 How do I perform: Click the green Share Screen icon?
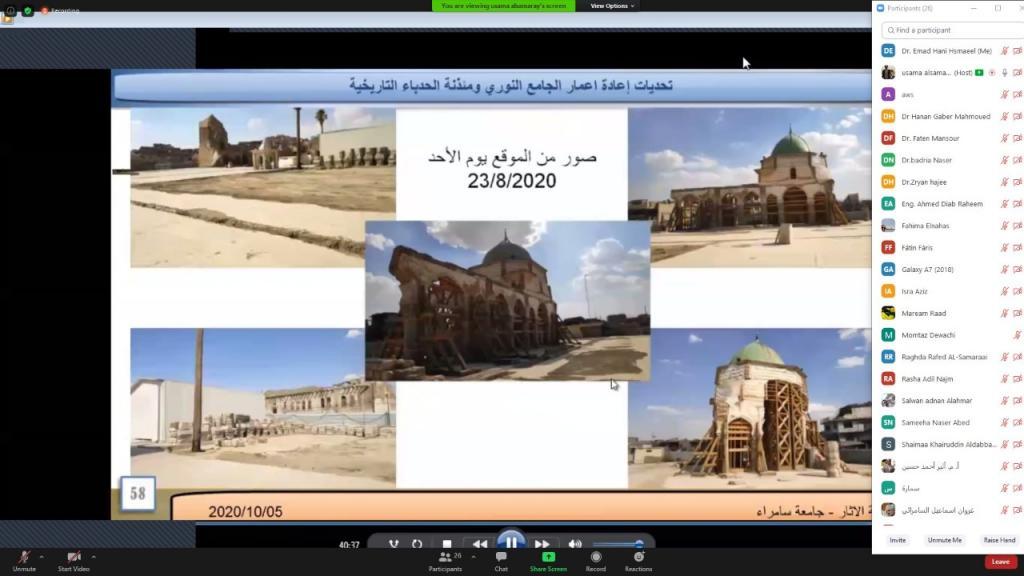[548, 557]
